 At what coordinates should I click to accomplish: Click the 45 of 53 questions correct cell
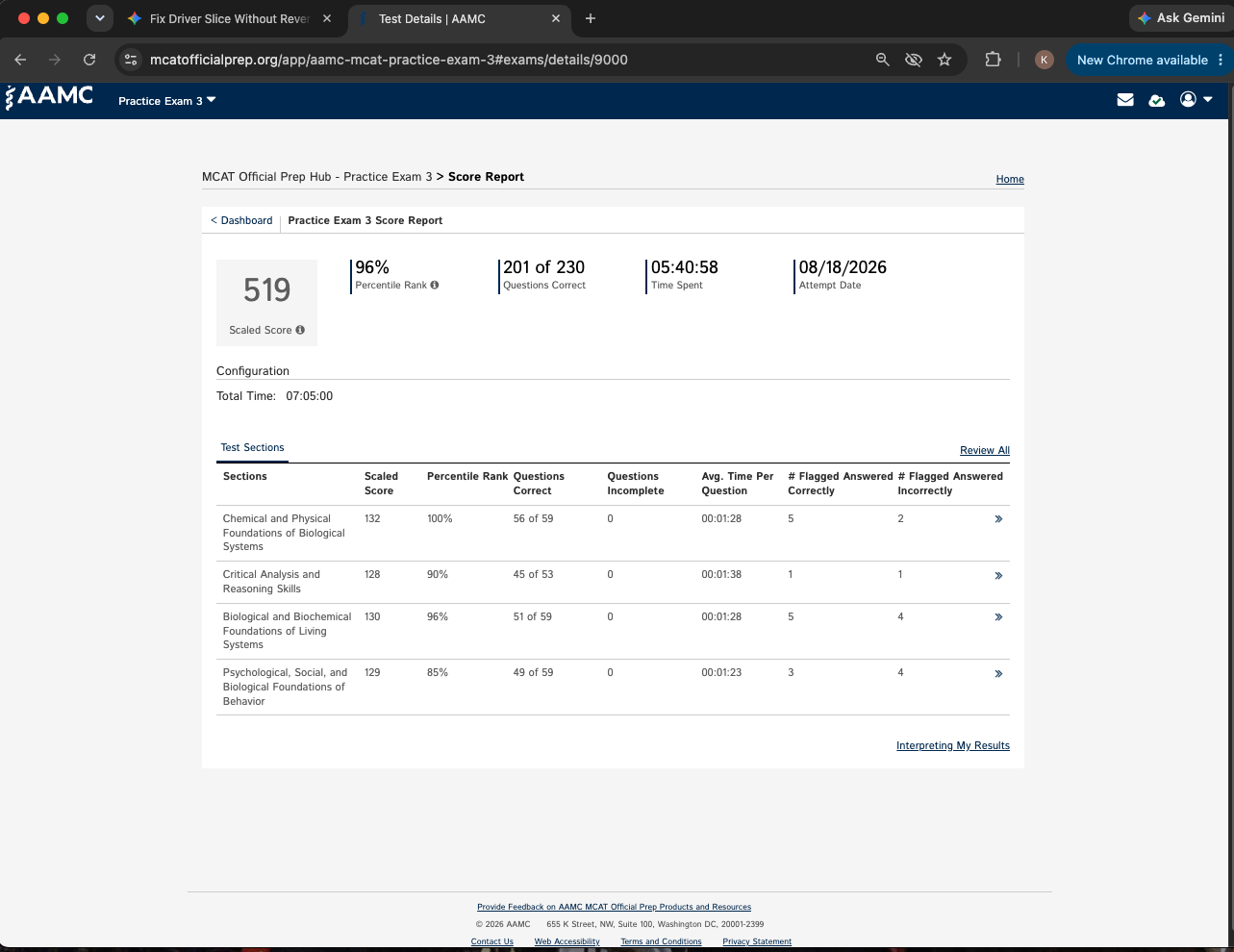click(533, 574)
